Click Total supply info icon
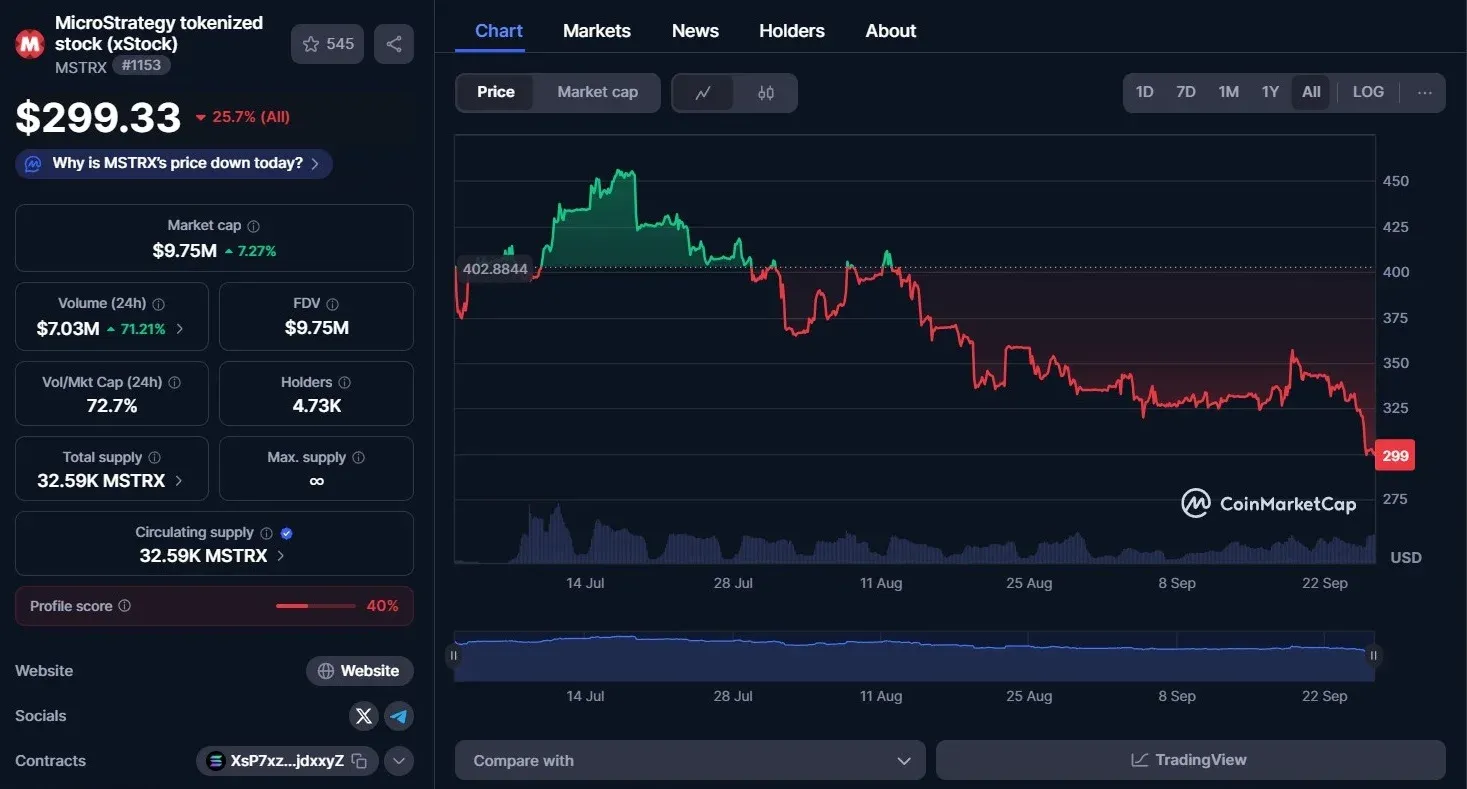This screenshot has width=1467, height=789. [154, 457]
